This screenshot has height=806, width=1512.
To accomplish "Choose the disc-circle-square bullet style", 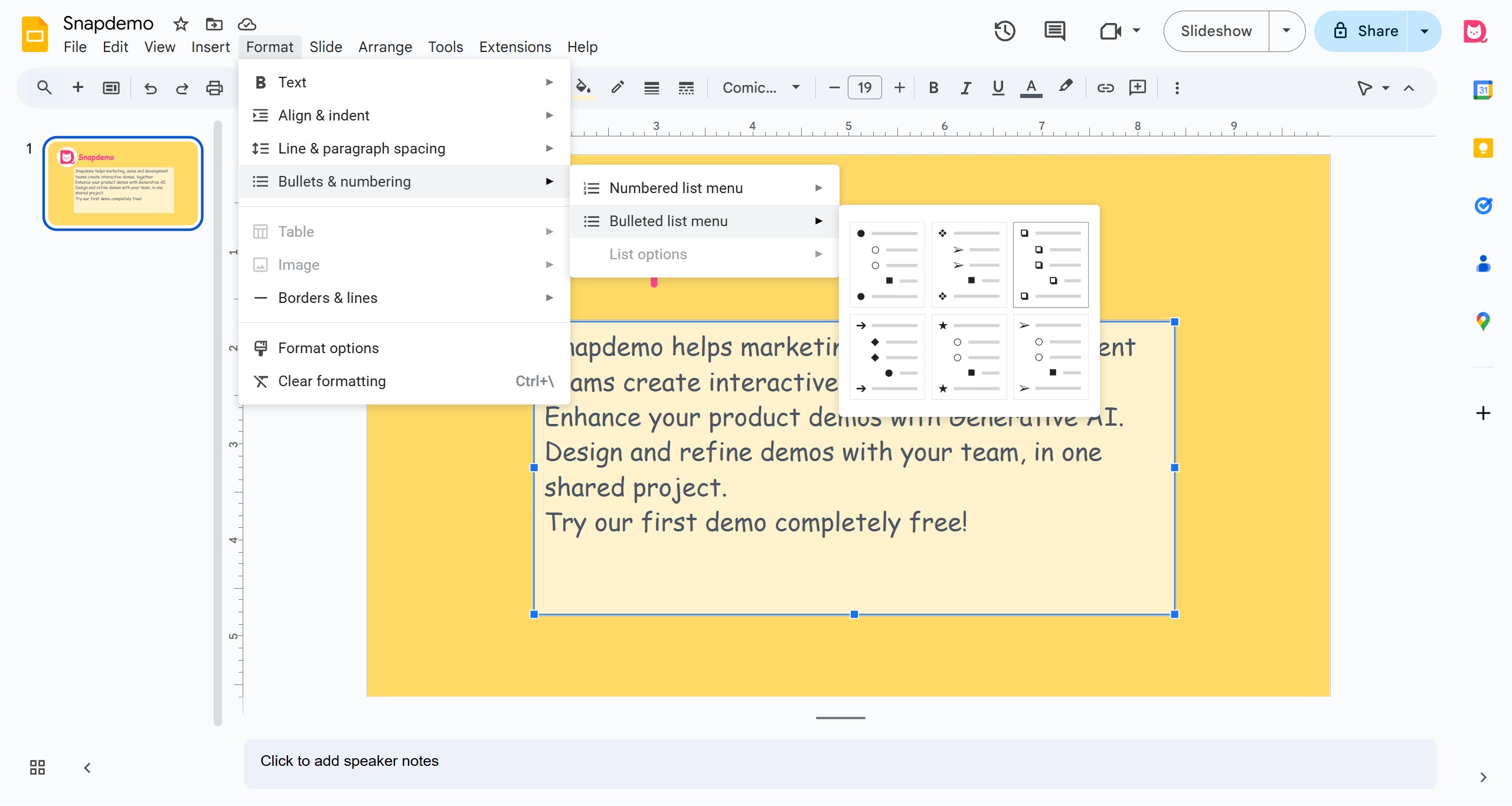I will point(887,265).
